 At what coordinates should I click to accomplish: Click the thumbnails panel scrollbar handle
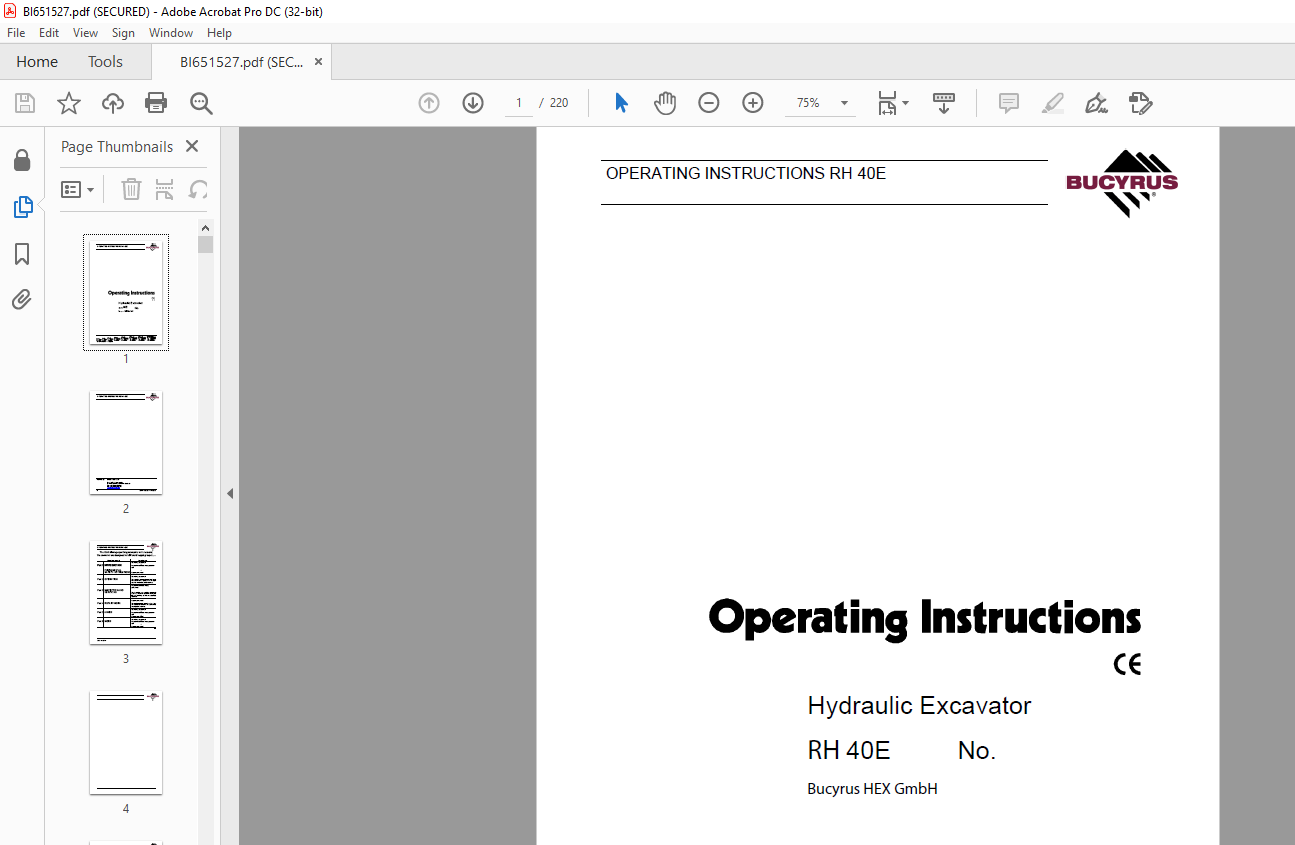tap(206, 244)
